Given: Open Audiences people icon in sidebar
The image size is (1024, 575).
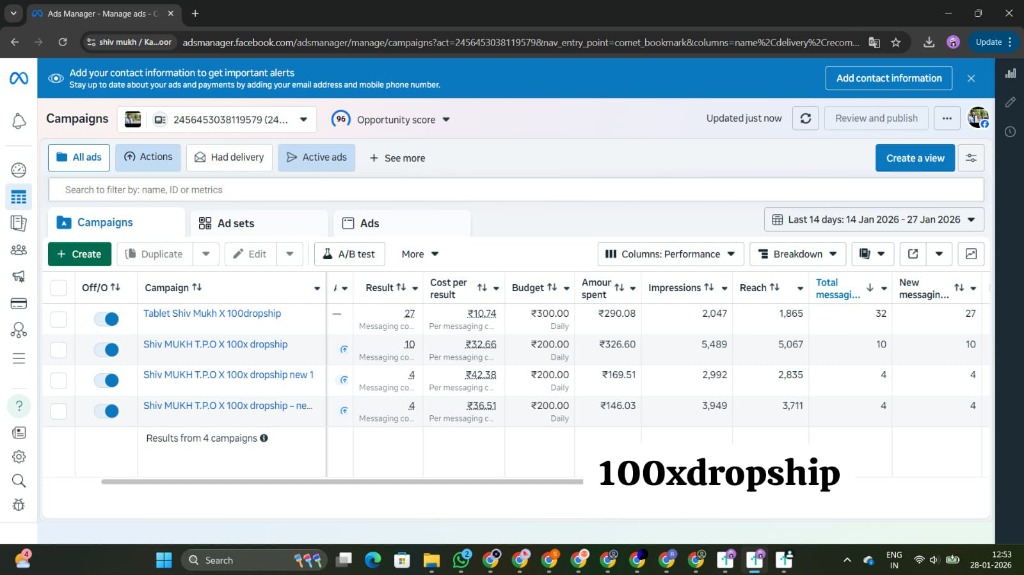Looking at the screenshot, I should coord(18,250).
